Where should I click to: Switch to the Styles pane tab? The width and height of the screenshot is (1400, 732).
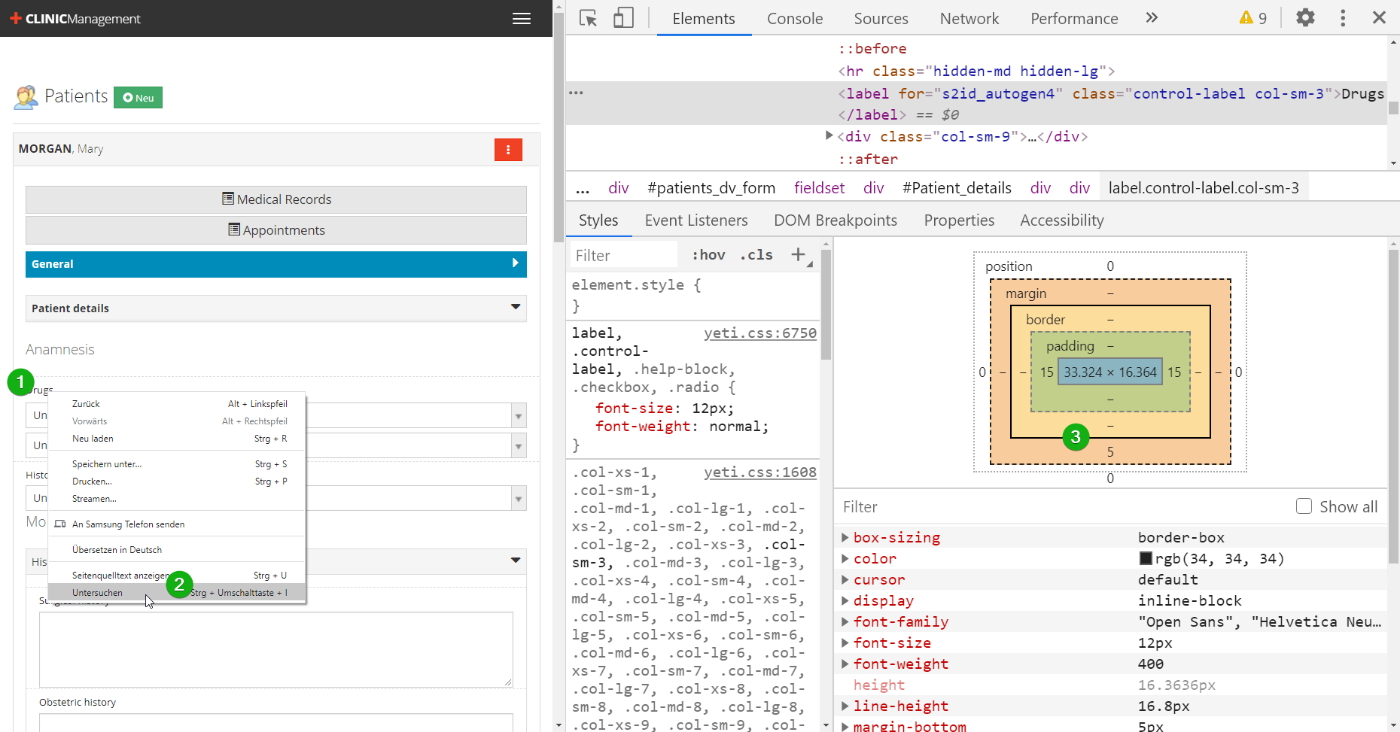(x=598, y=220)
